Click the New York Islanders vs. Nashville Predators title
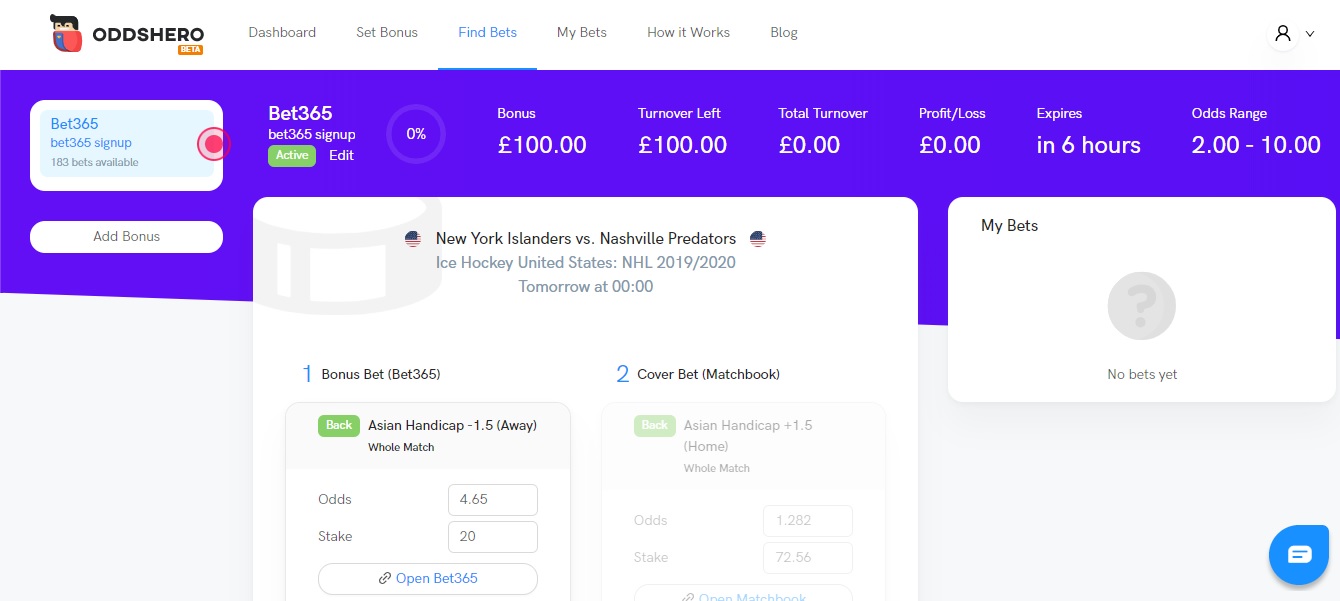 (586, 238)
